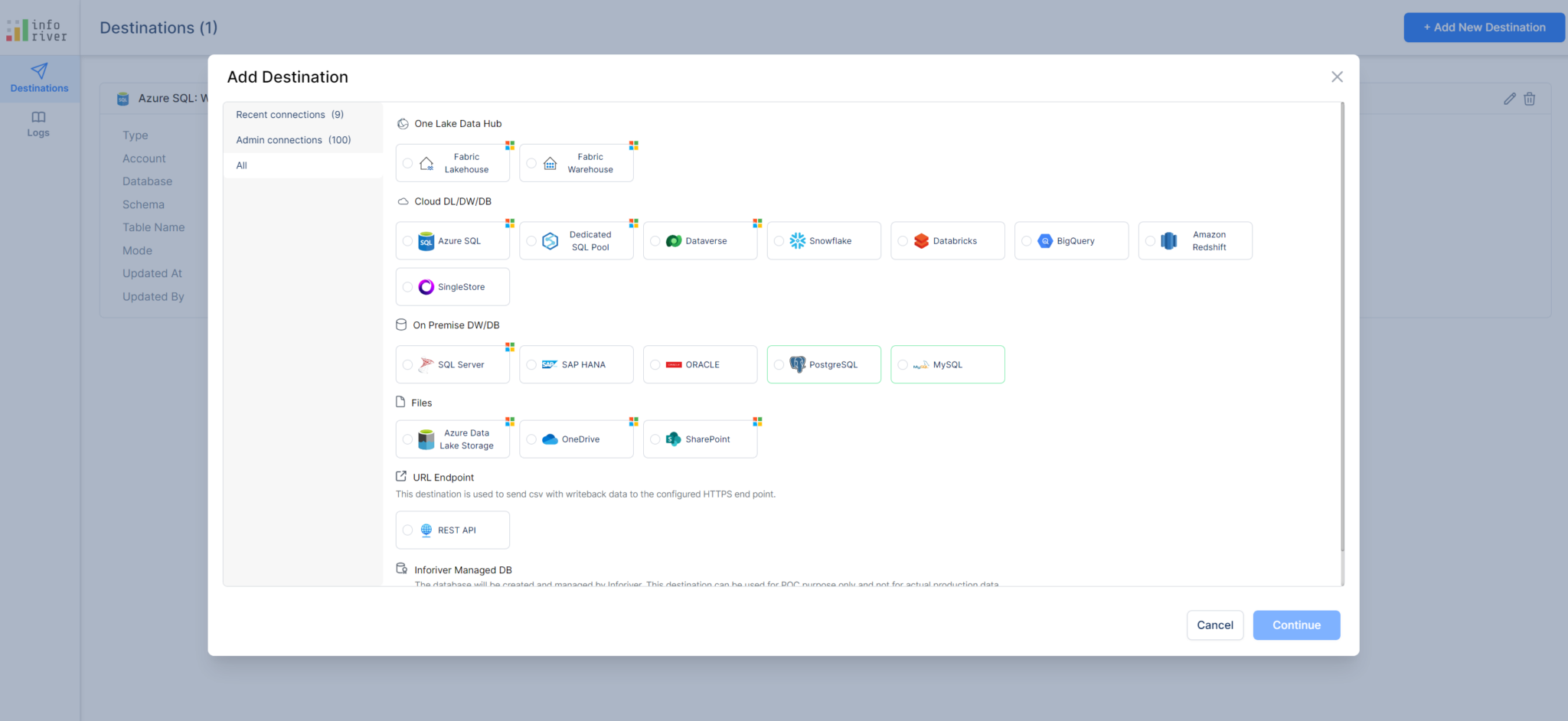1568x721 pixels.
Task: Click the OneDrive cloud icon
Action: [550, 439]
